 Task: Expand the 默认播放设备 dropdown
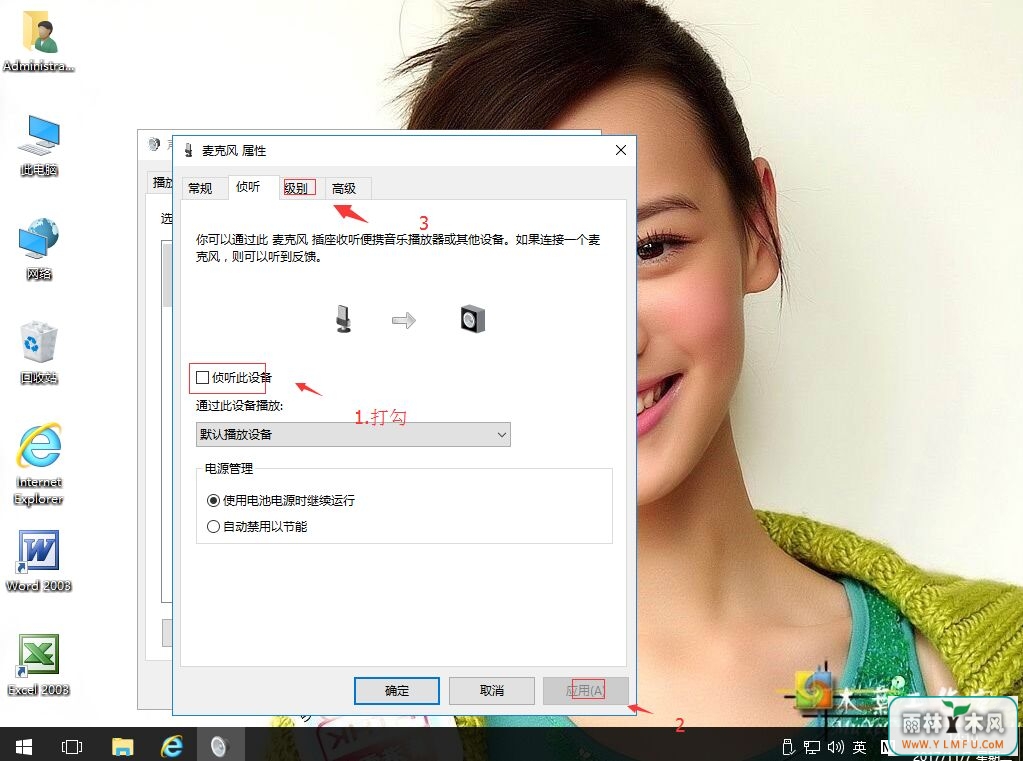pyautogui.click(x=353, y=435)
